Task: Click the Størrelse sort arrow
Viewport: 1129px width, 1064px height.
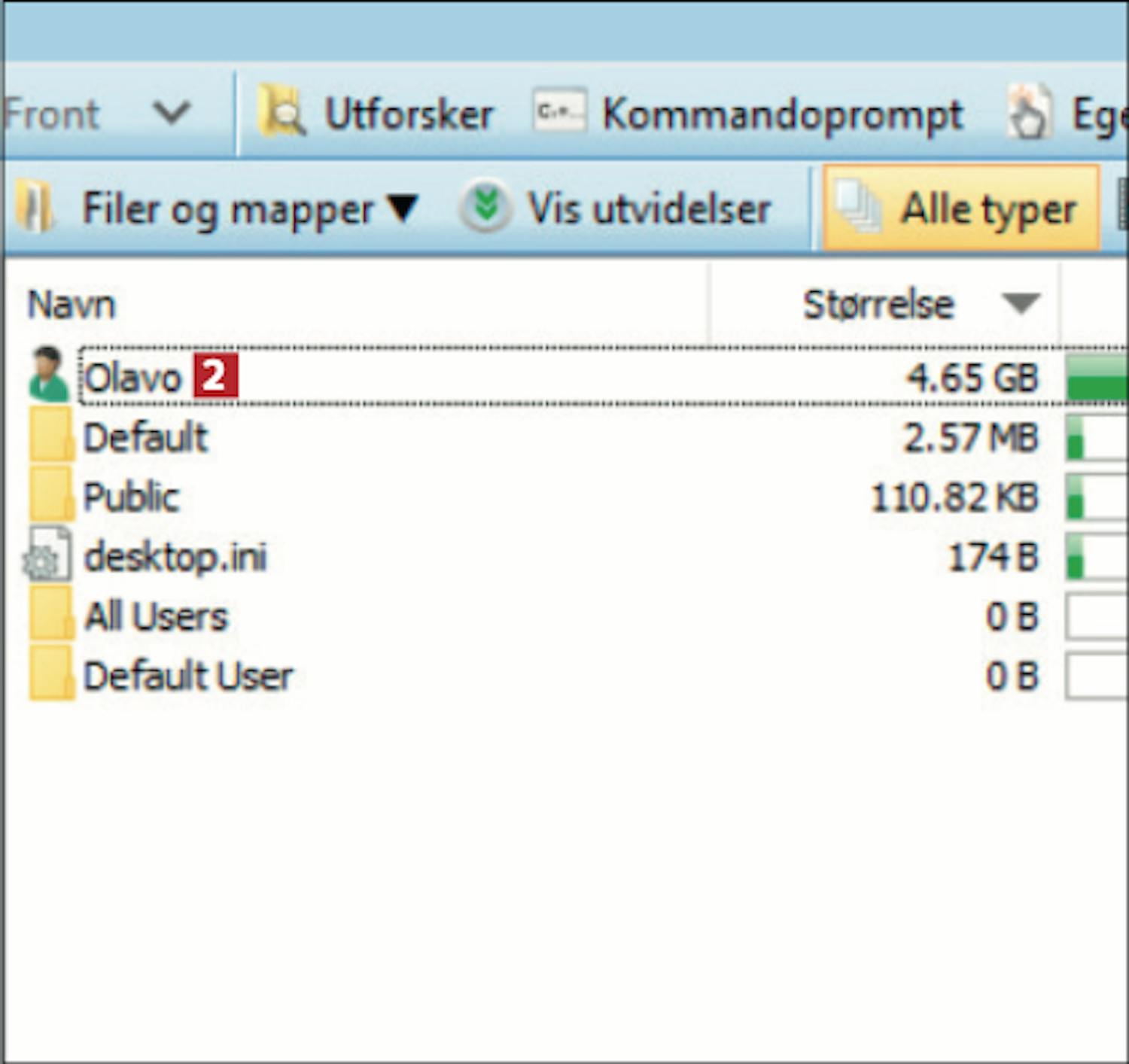Action: click(x=1021, y=303)
